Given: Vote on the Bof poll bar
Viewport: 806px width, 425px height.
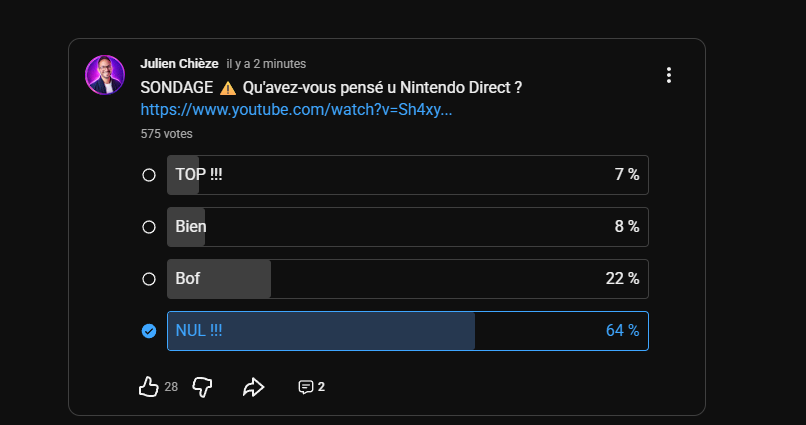Looking at the screenshot, I should (x=408, y=279).
